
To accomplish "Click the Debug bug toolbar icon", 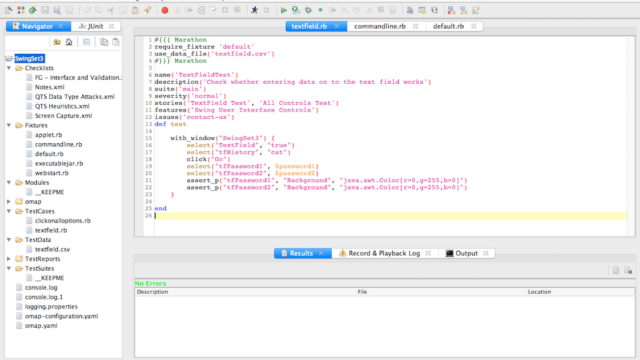I will [x=308, y=10].
